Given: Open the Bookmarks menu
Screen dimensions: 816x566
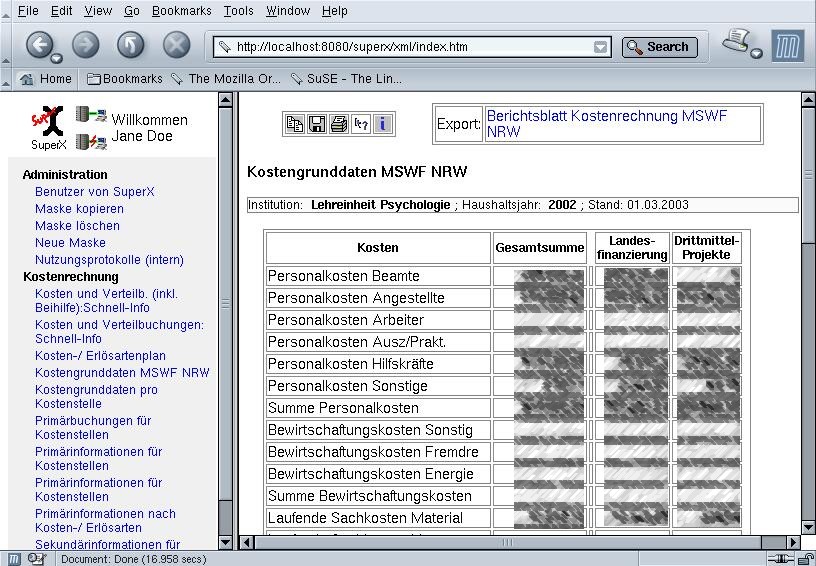Looking at the screenshot, I should [x=181, y=11].
